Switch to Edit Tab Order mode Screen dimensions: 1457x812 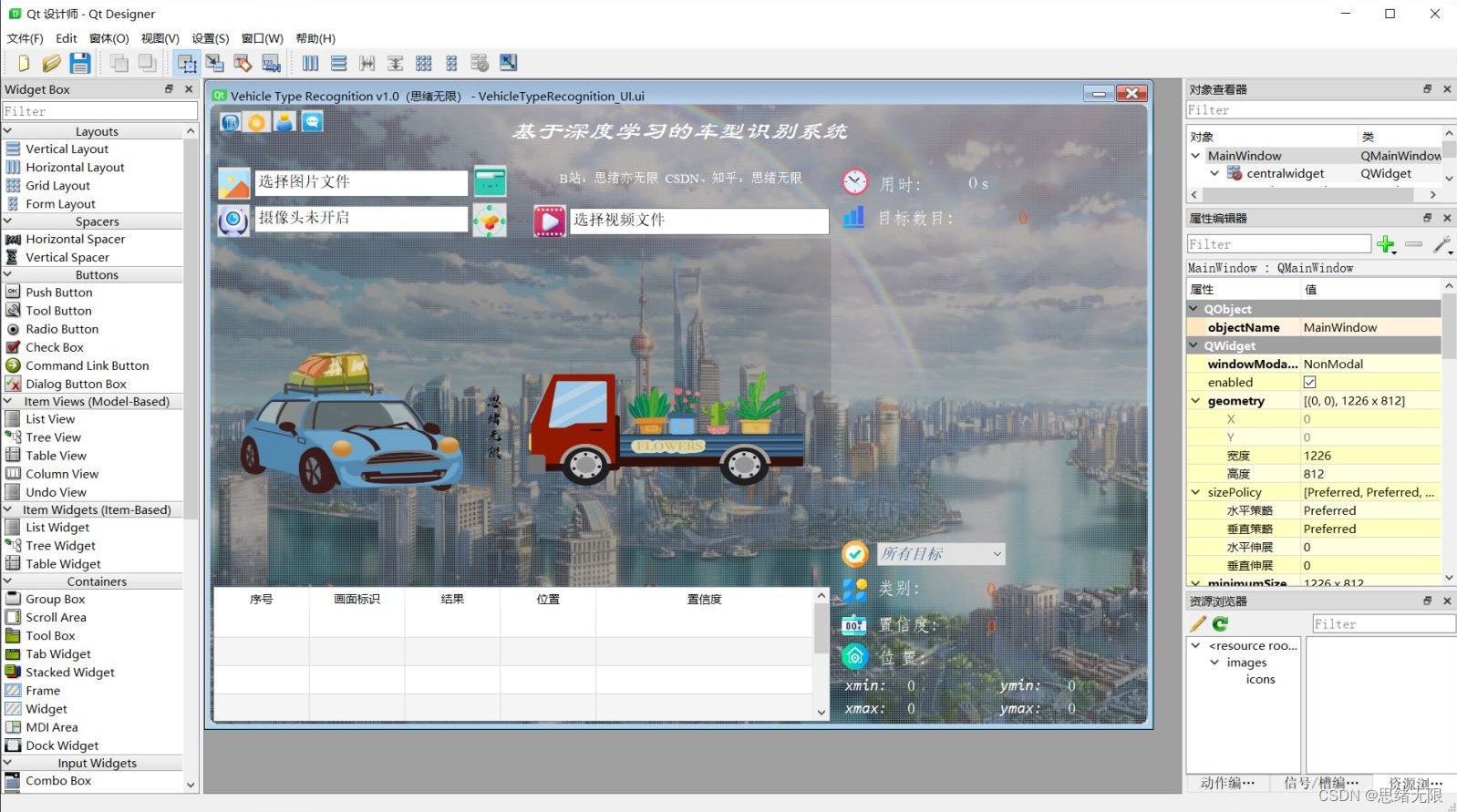(271, 63)
